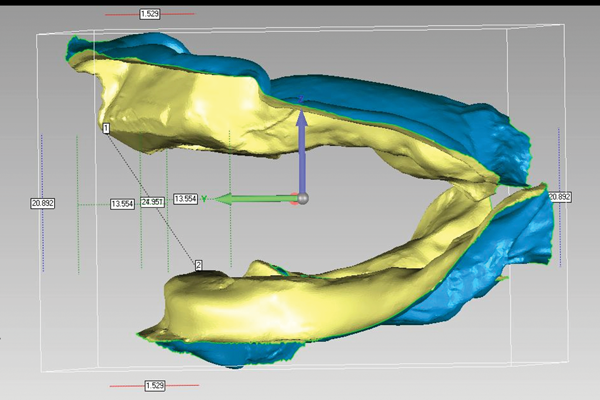
Task: Select measurement point marker 2
Action: [x=198, y=265]
